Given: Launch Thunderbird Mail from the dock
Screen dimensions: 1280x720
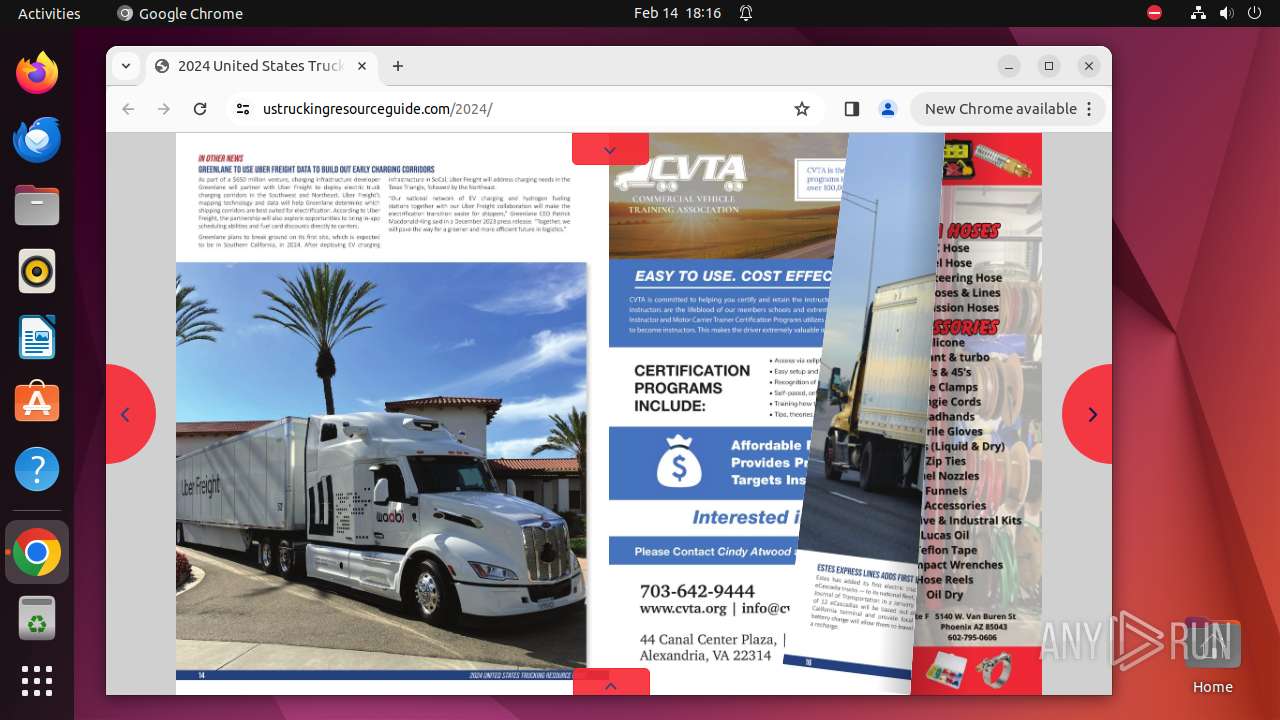Looking at the screenshot, I should click(37, 139).
